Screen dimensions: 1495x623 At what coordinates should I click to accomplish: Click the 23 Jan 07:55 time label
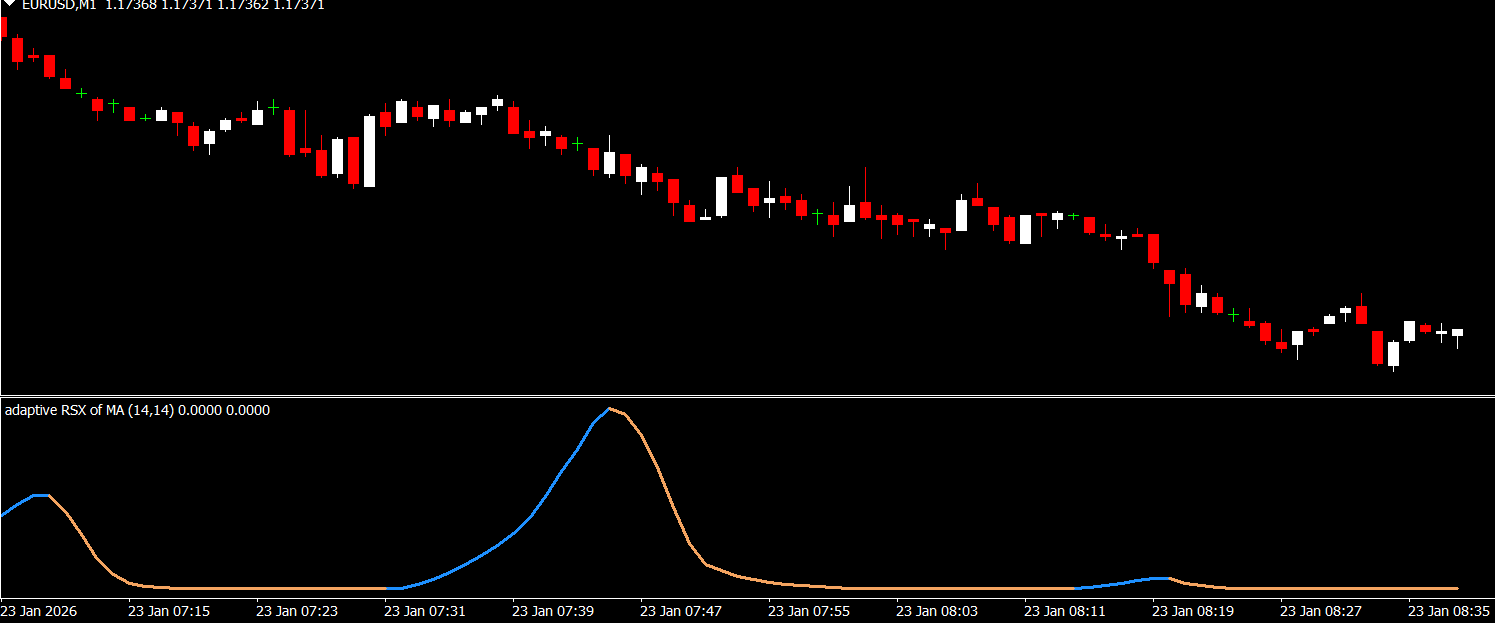809,610
